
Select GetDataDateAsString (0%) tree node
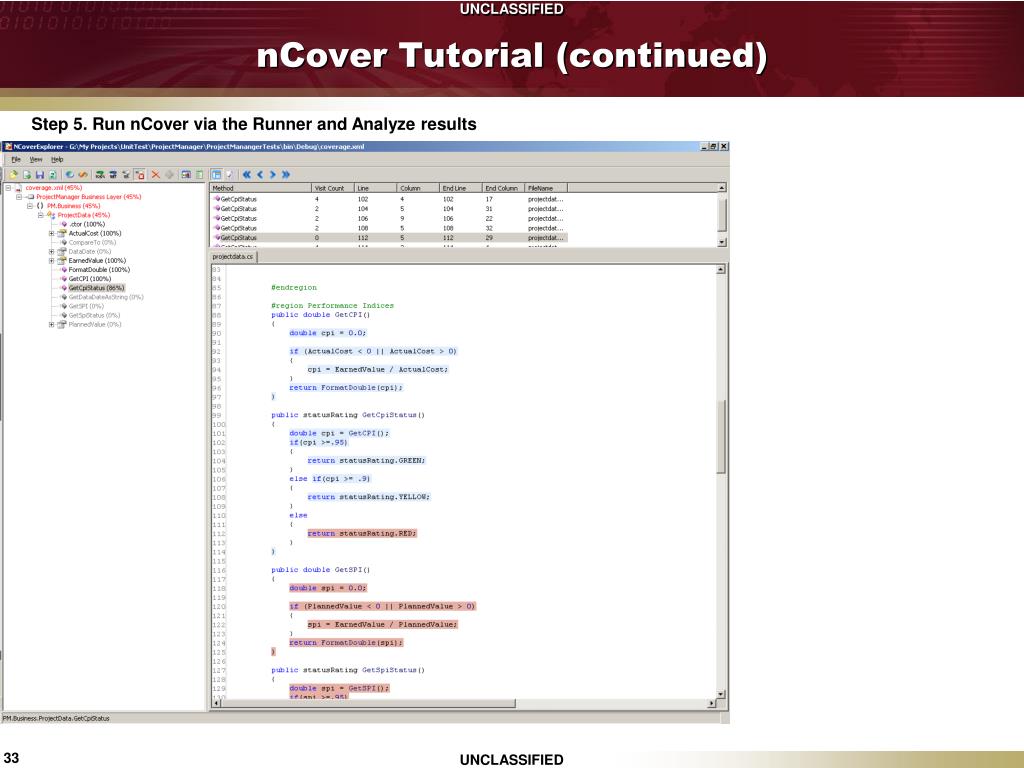point(106,297)
